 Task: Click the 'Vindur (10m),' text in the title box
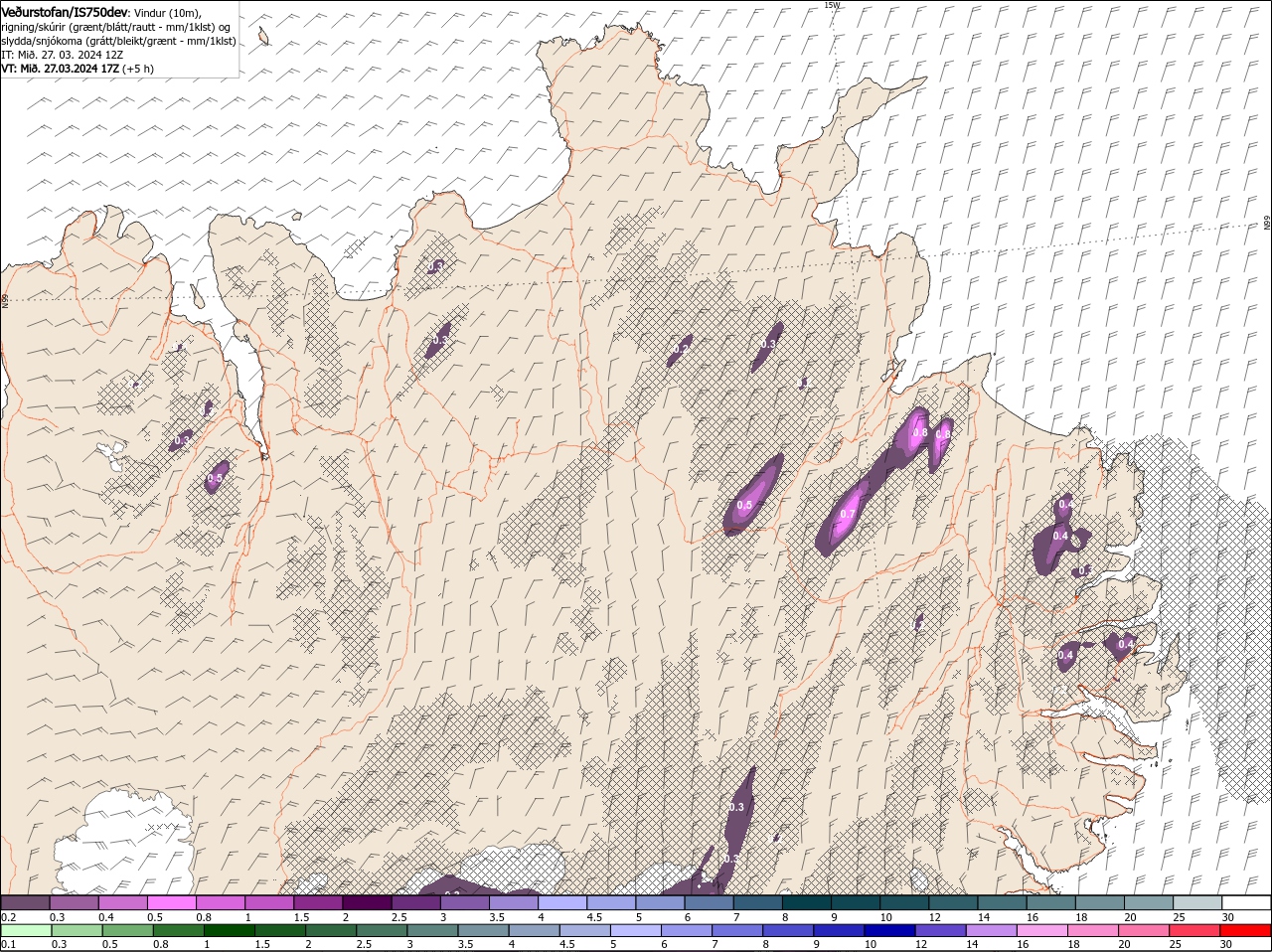pyautogui.click(x=168, y=12)
